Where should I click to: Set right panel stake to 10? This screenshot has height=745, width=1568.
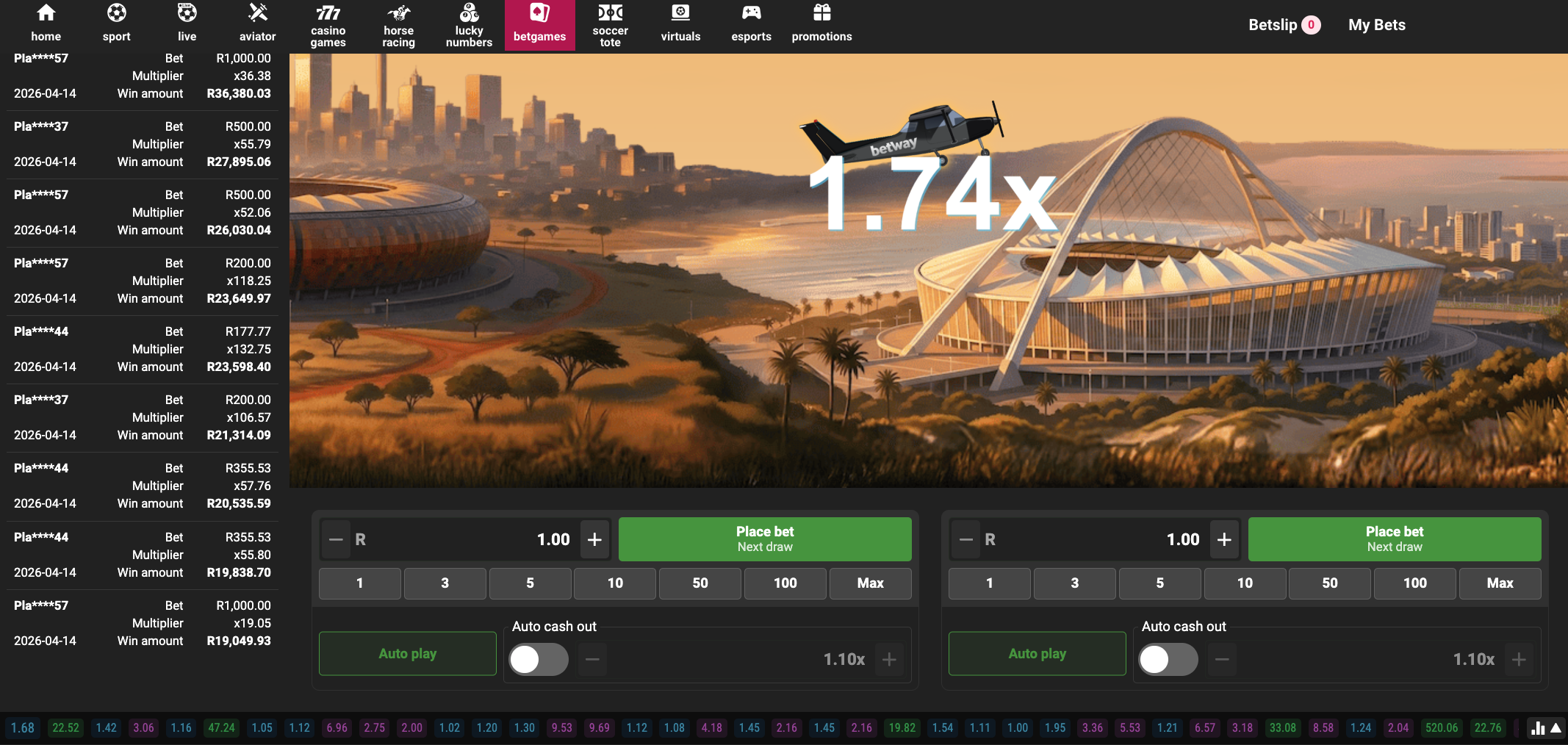(x=1245, y=583)
